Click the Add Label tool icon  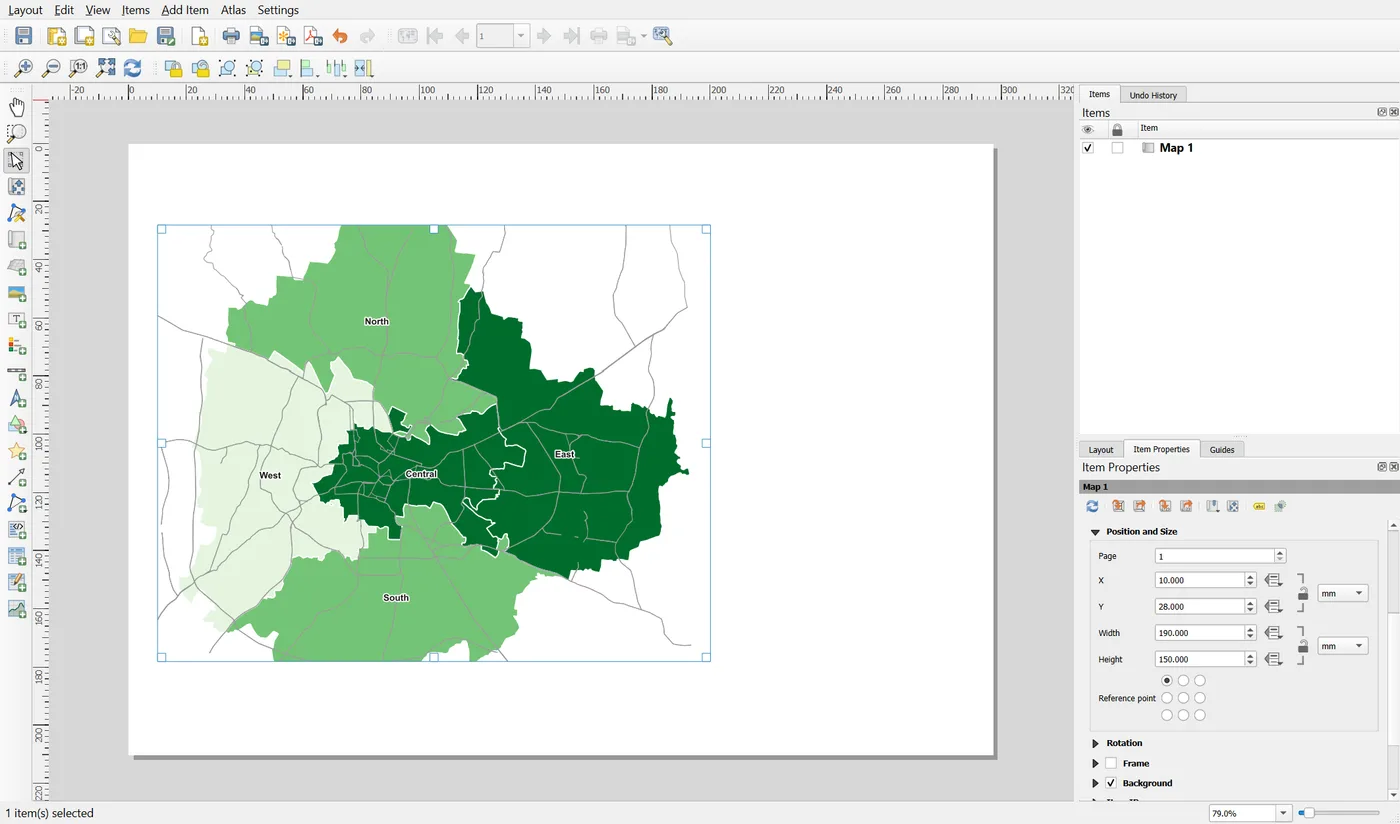[x=17, y=320]
